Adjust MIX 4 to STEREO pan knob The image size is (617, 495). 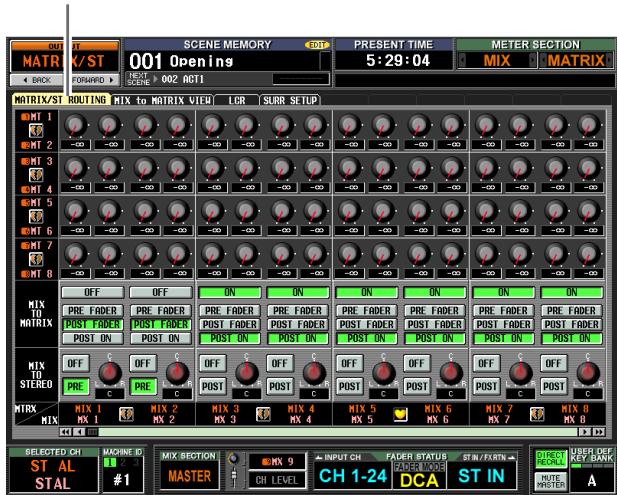pos(314,373)
